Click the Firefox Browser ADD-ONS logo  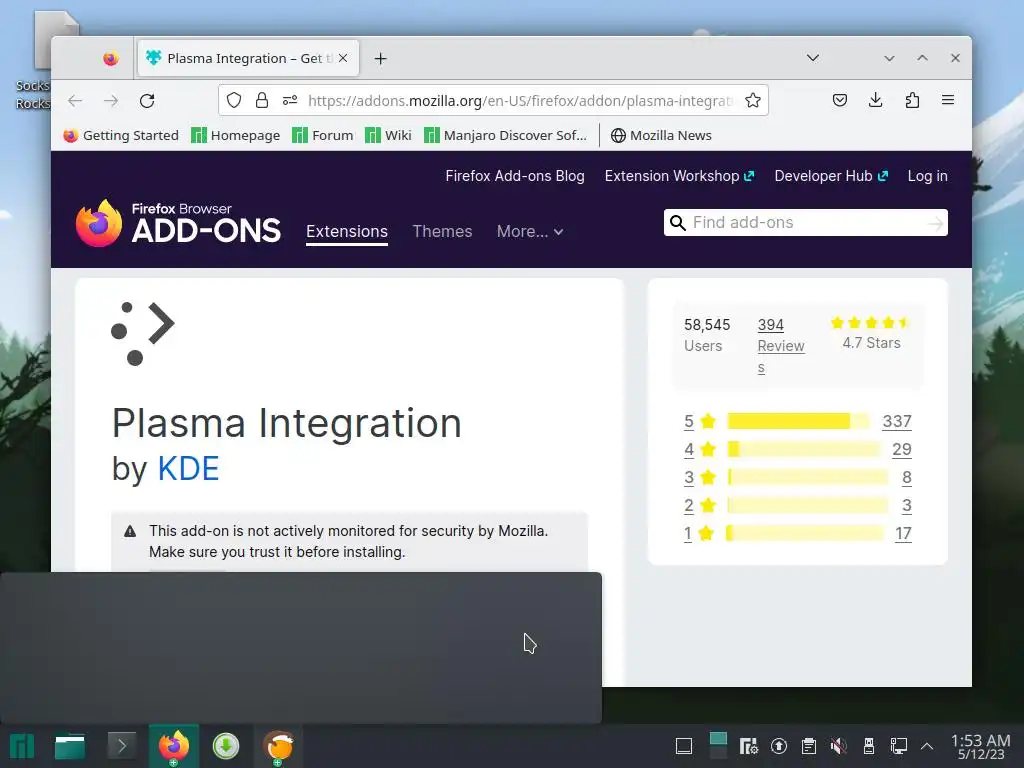click(x=178, y=223)
